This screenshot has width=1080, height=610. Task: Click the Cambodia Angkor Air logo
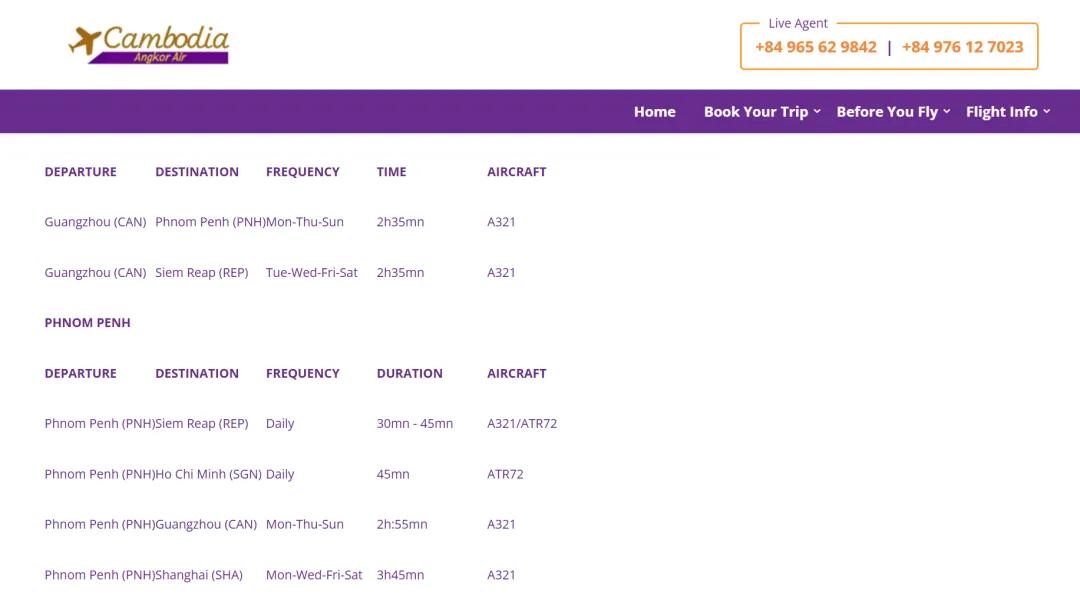click(x=149, y=44)
